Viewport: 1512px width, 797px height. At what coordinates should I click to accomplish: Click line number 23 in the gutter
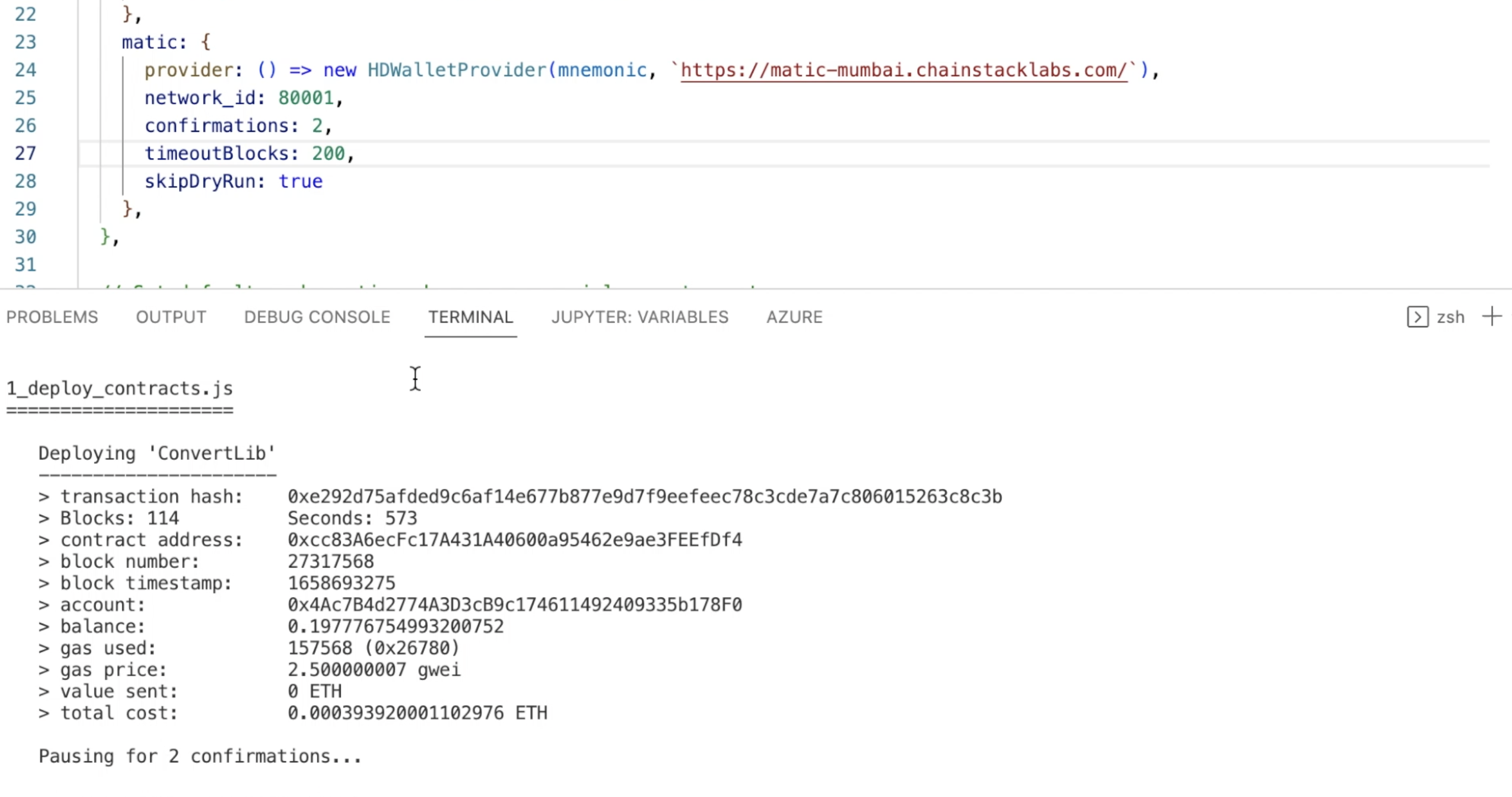(x=25, y=42)
